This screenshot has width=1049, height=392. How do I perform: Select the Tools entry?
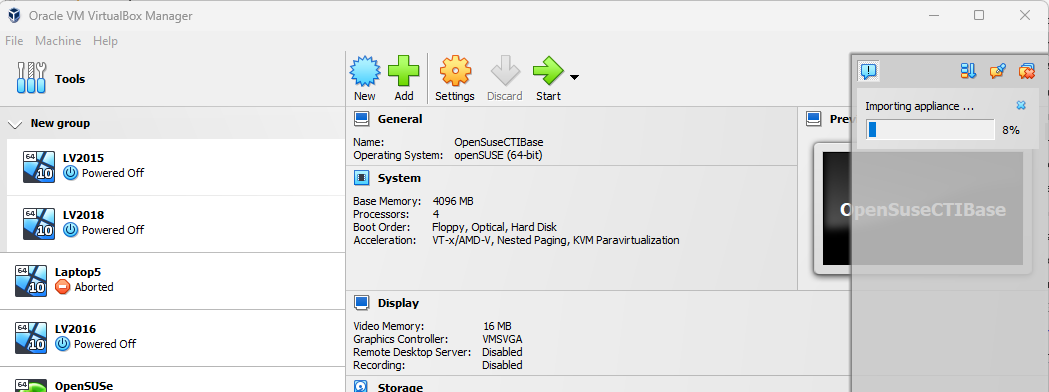(173, 79)
